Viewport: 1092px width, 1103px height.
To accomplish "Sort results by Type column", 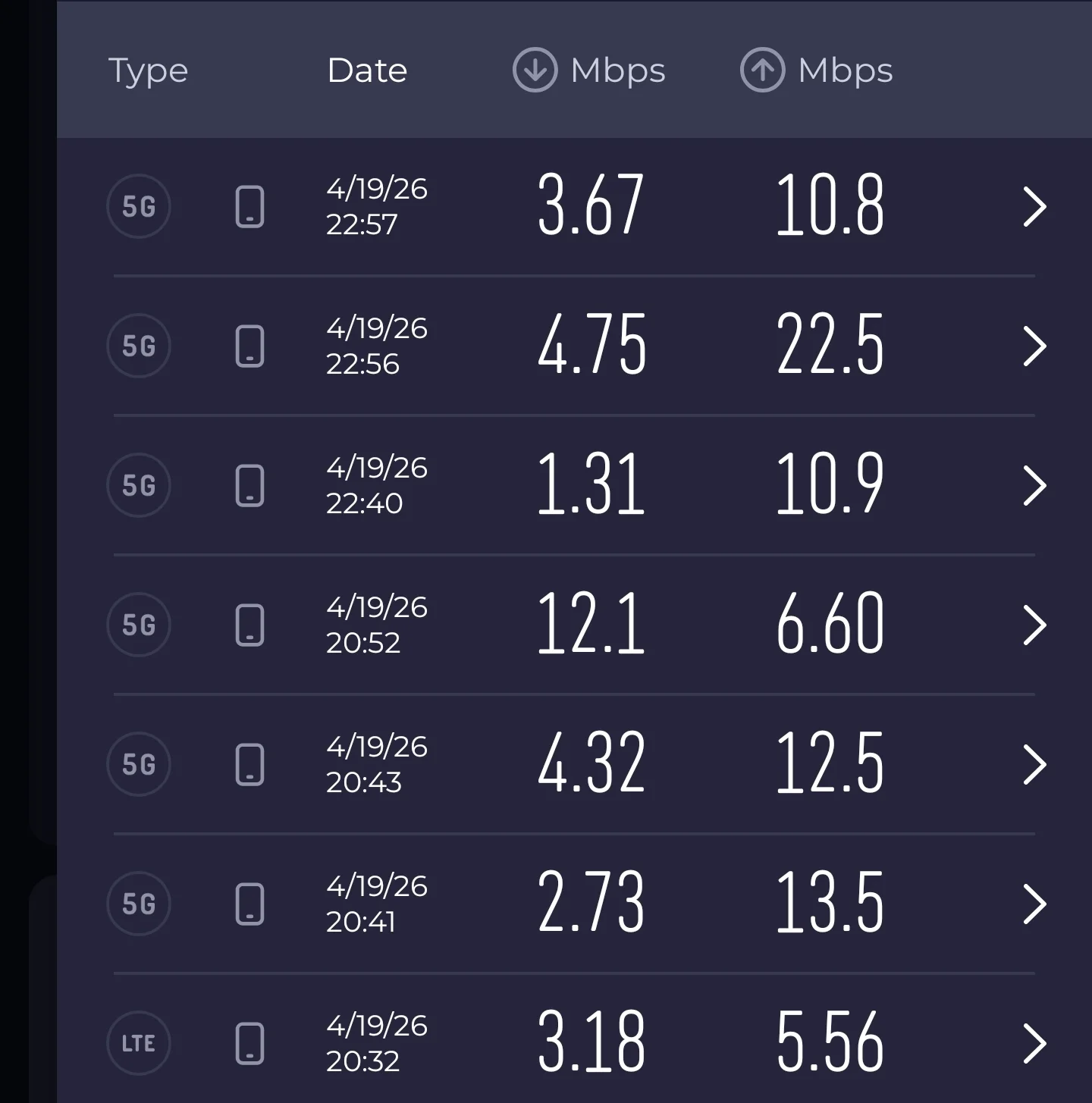I will point(148,71).
